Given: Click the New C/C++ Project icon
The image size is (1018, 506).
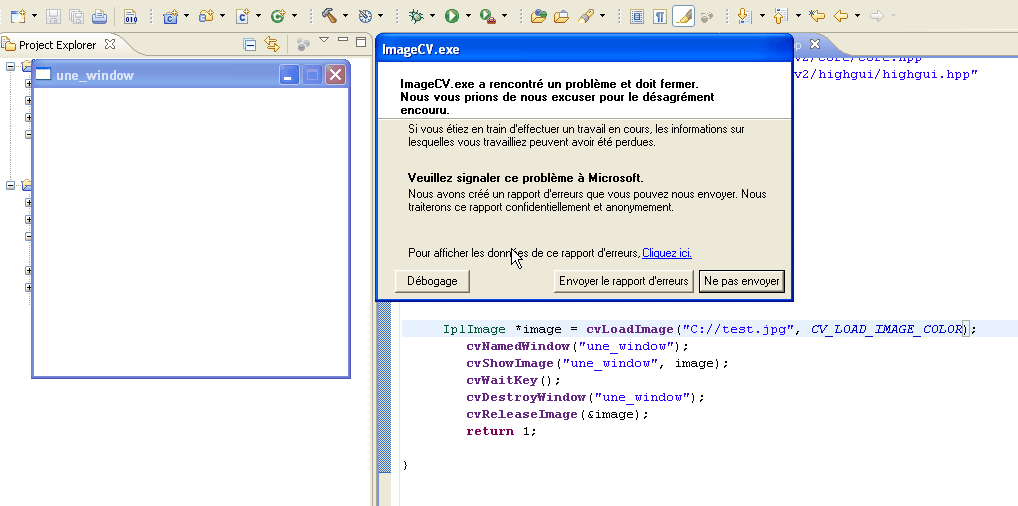Looking at the screenshot, I should pyautogui.click(x=170, y=16).
